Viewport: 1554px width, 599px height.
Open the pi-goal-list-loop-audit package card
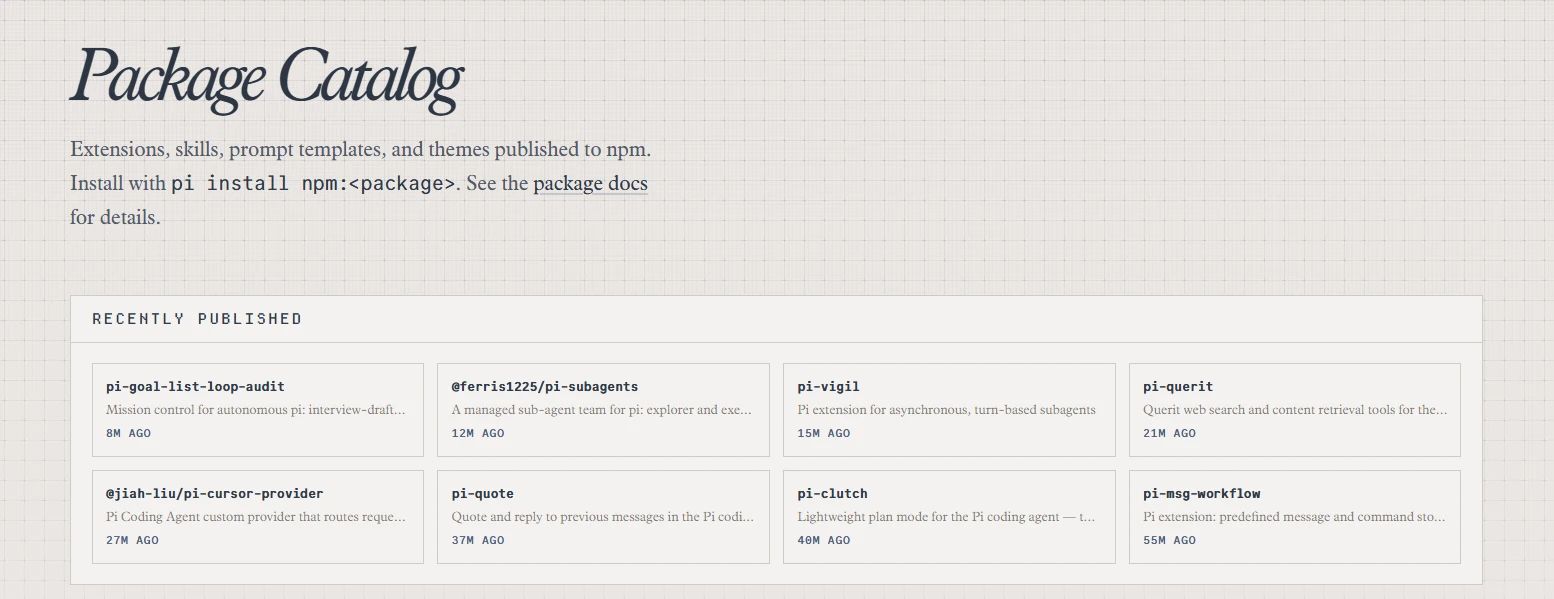pos(258,410)
